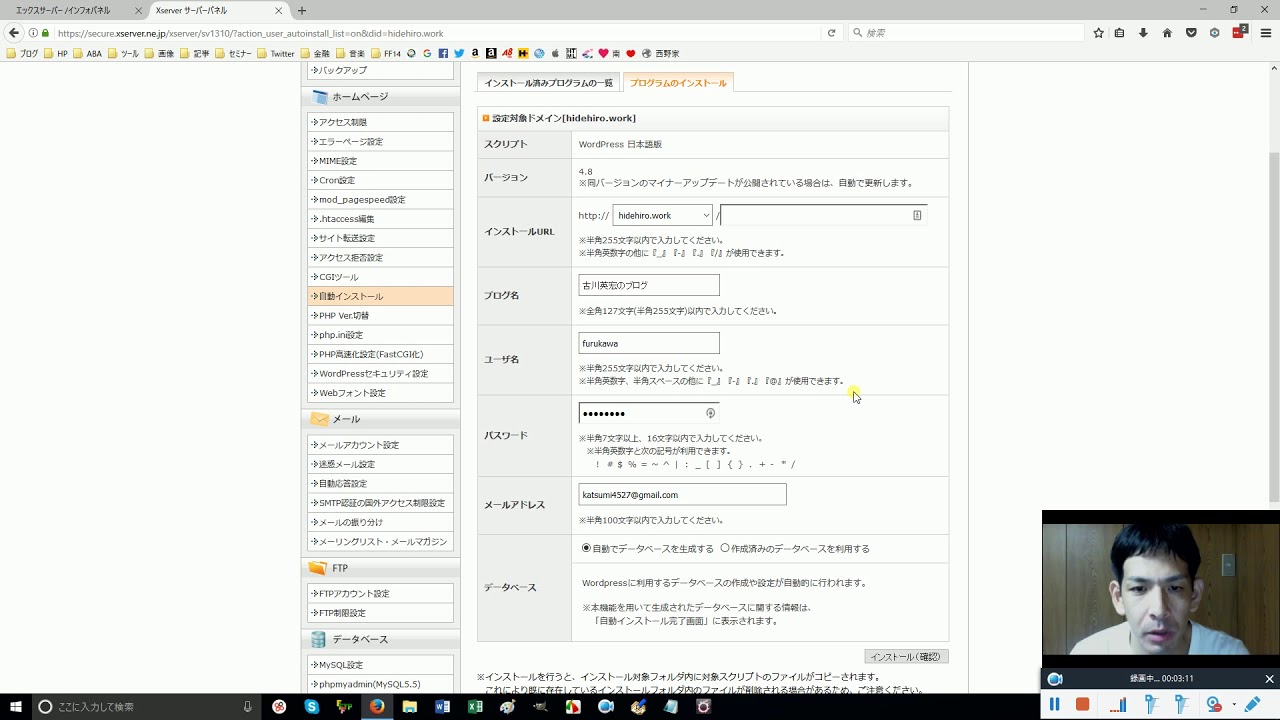Click the Cortana microphone icon
The width and height of the screenshot is (1280, 720).
pyautogui.click(x=248, y=706)
